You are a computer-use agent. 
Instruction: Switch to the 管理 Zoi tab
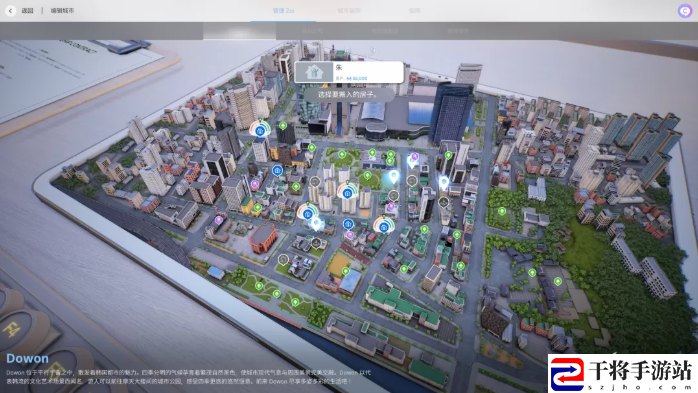[284, 10]
